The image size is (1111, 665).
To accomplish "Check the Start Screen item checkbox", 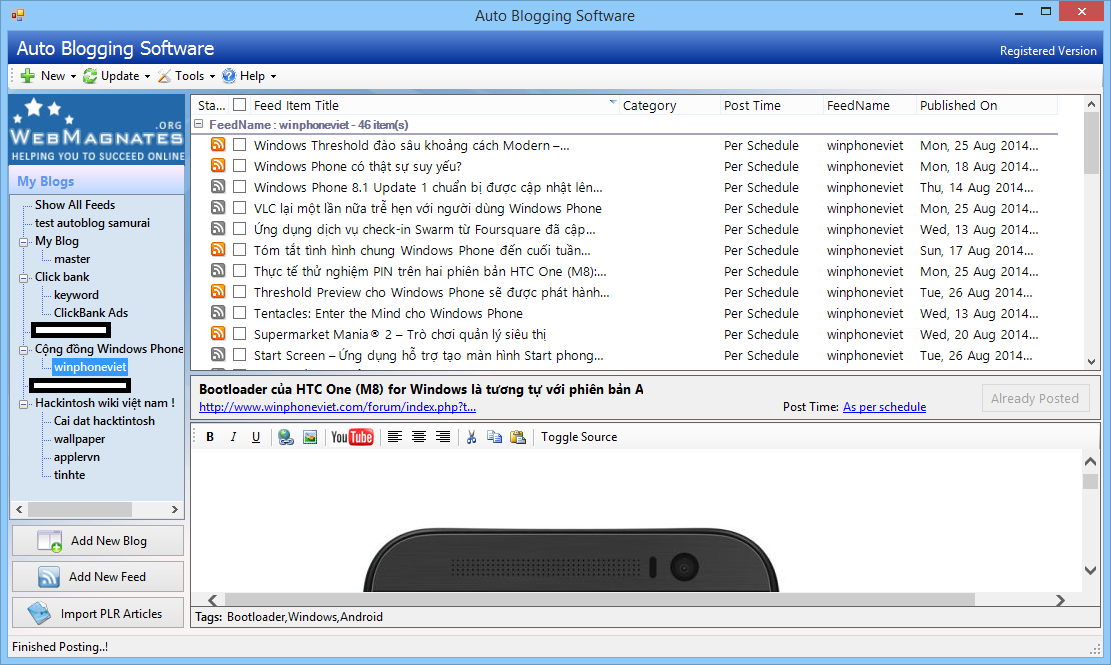I will pyautogui.click(x=239, y=354).
